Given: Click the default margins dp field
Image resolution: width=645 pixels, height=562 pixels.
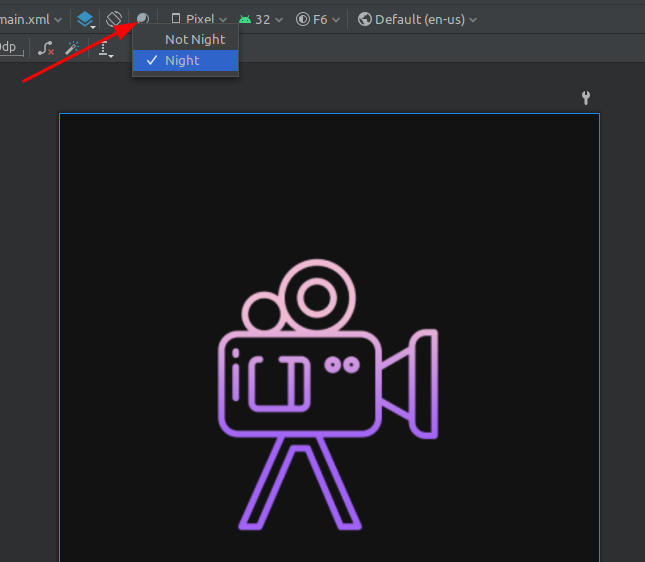Looking at the screenshot, I should 9,47.
